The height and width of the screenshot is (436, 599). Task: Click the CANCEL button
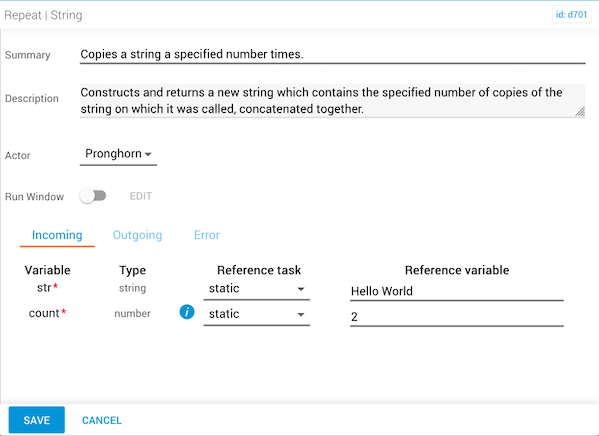click(x=102, y=420)
